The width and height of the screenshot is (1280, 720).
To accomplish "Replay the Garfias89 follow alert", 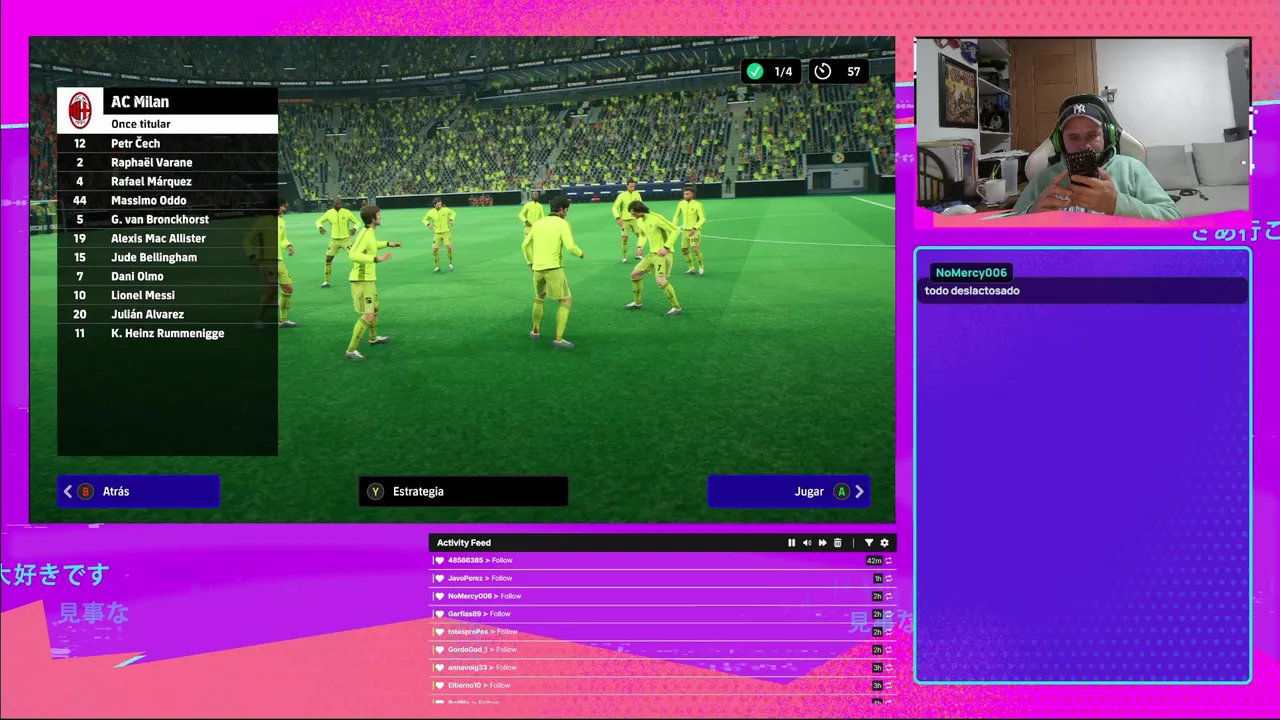I will (888, 614).
